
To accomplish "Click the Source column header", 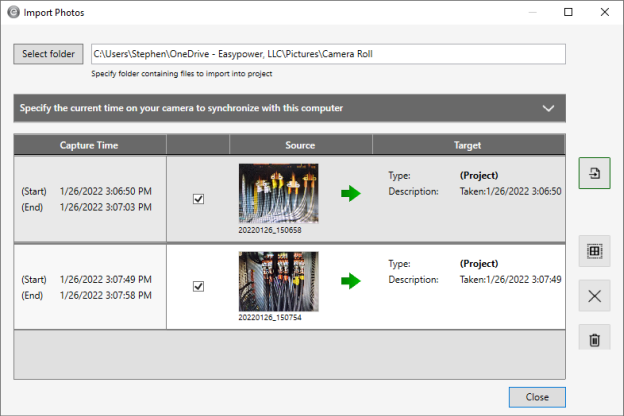I will 300,145.
